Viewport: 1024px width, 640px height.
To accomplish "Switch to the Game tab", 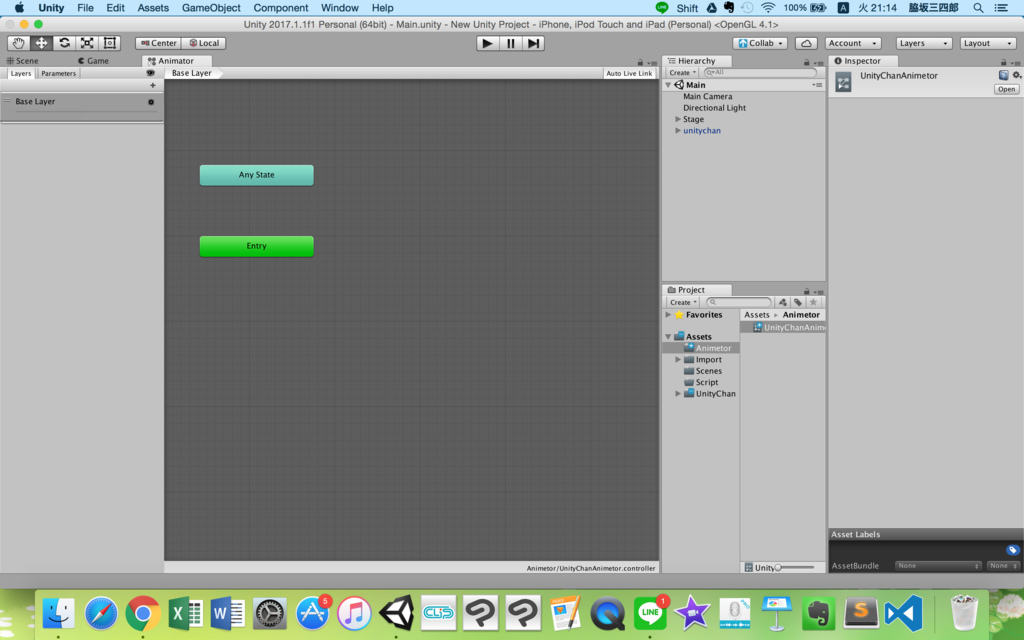I will (93, 61).
